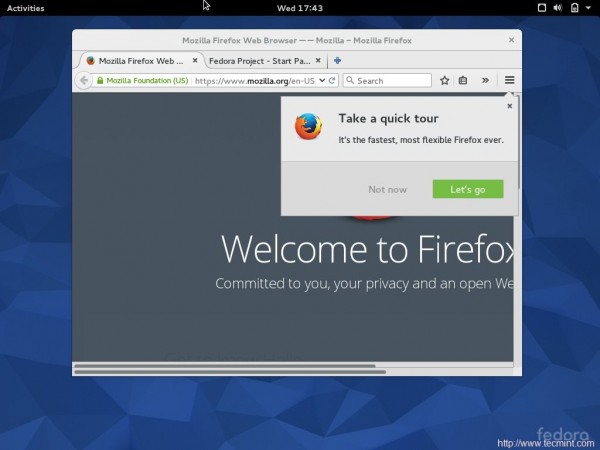
Task: Close the Mozilla Firefox Web tab
Action: pyautogui.click(x=195, y=60)
